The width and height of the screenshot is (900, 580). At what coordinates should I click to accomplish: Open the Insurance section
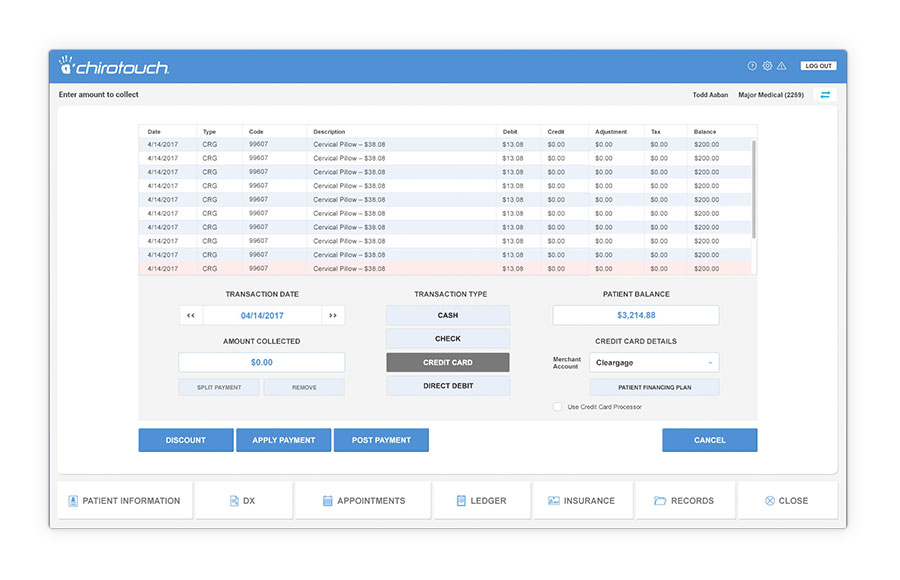click(581, 500)
